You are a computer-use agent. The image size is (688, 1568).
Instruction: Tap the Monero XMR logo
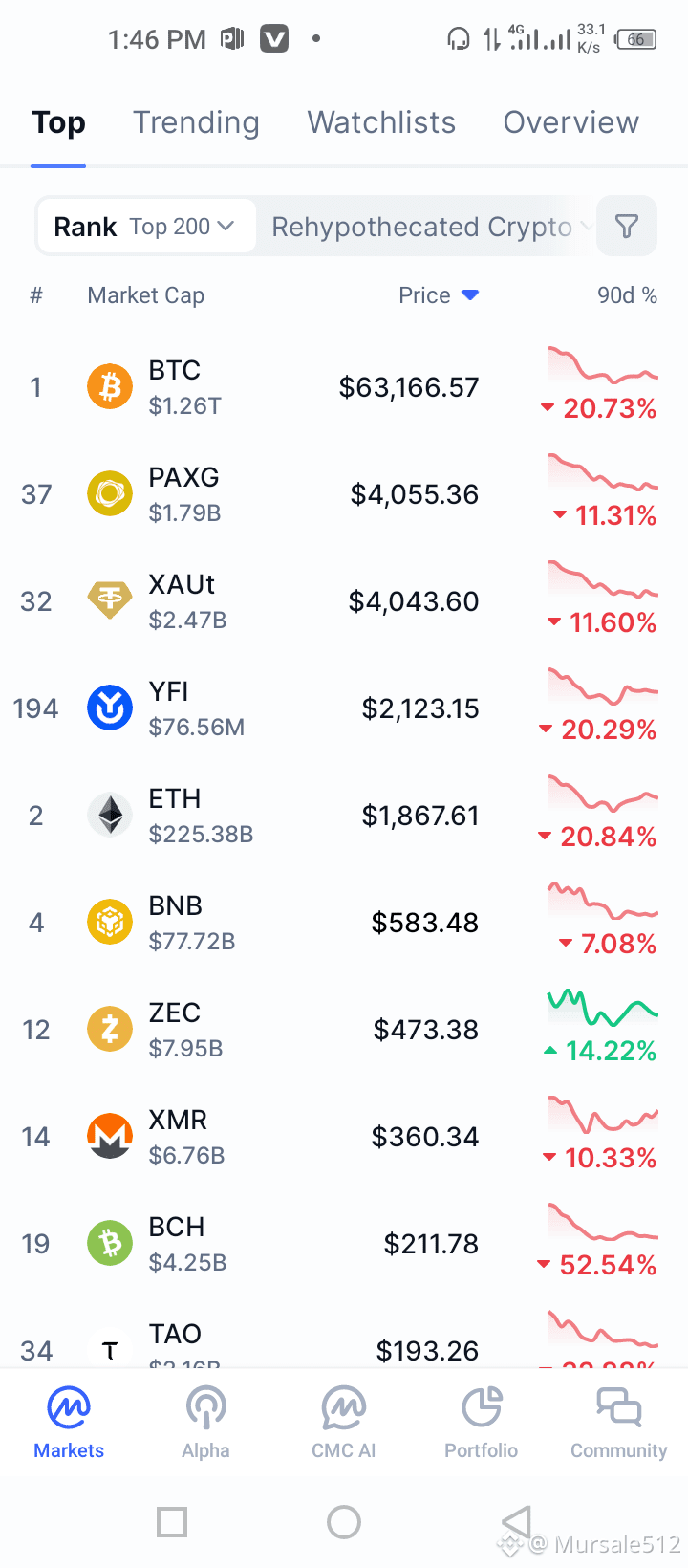[110, 1137]
